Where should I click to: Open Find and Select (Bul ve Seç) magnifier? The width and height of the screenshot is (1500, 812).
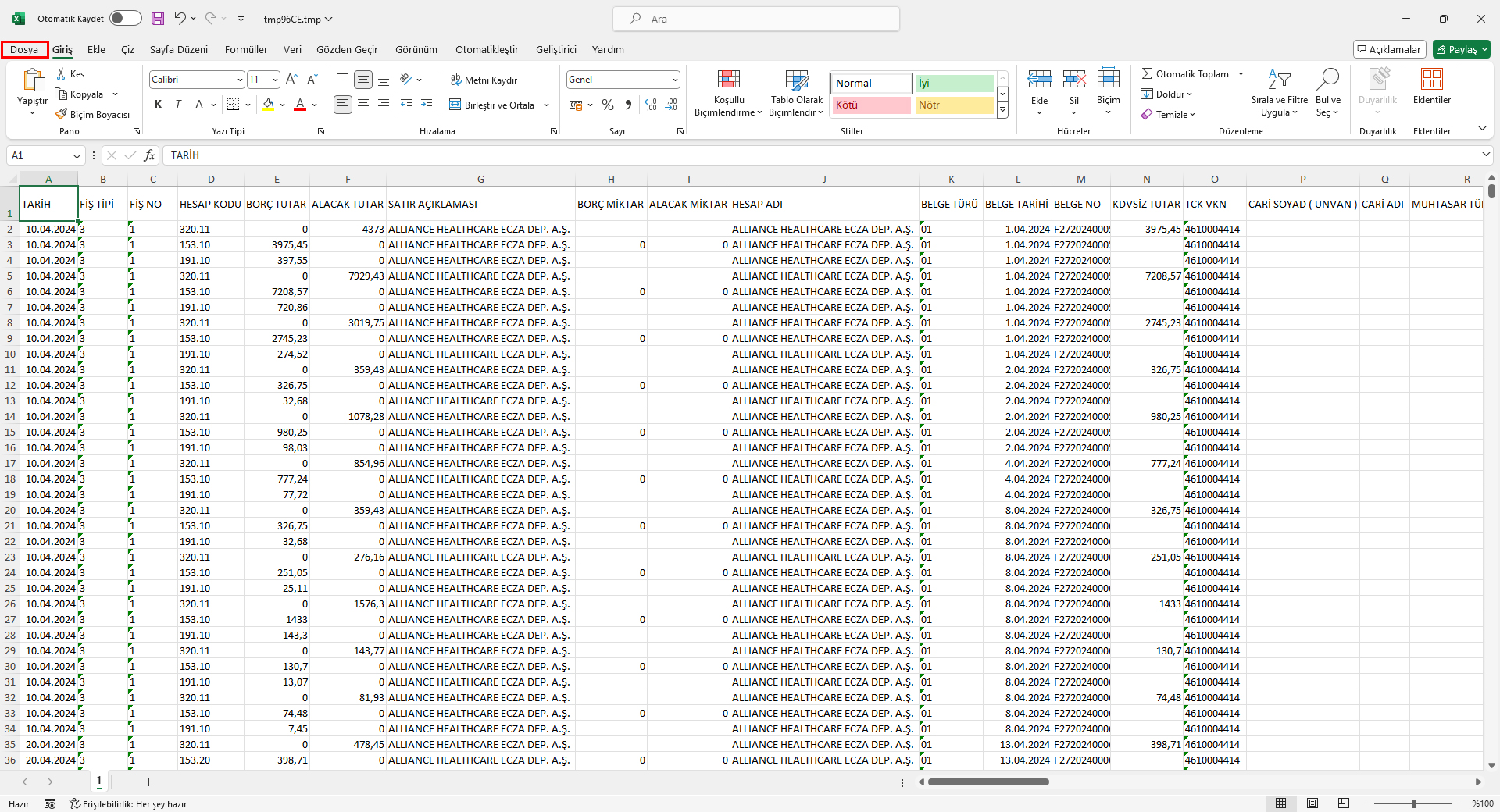tap(1327, 93)
